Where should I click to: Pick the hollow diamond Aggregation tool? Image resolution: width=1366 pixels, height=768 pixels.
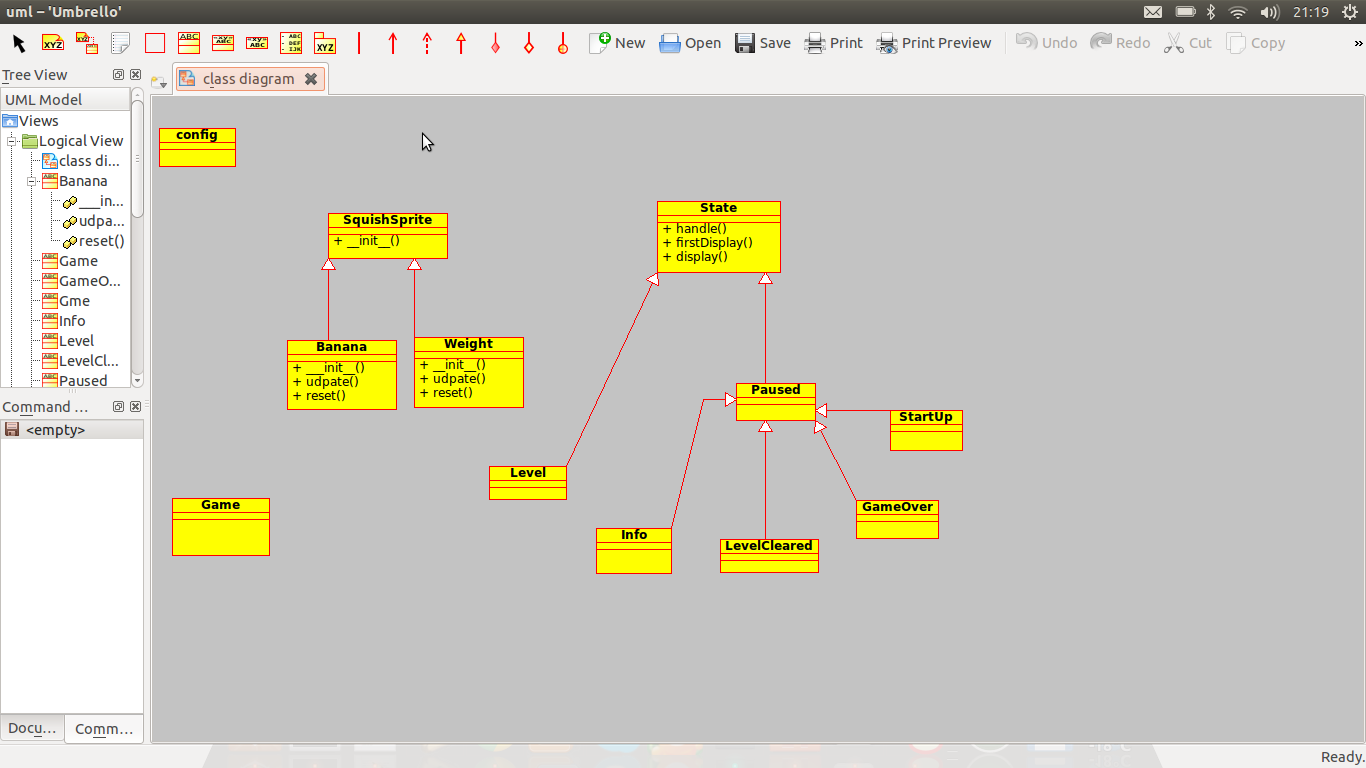click(x=529, y=43)
